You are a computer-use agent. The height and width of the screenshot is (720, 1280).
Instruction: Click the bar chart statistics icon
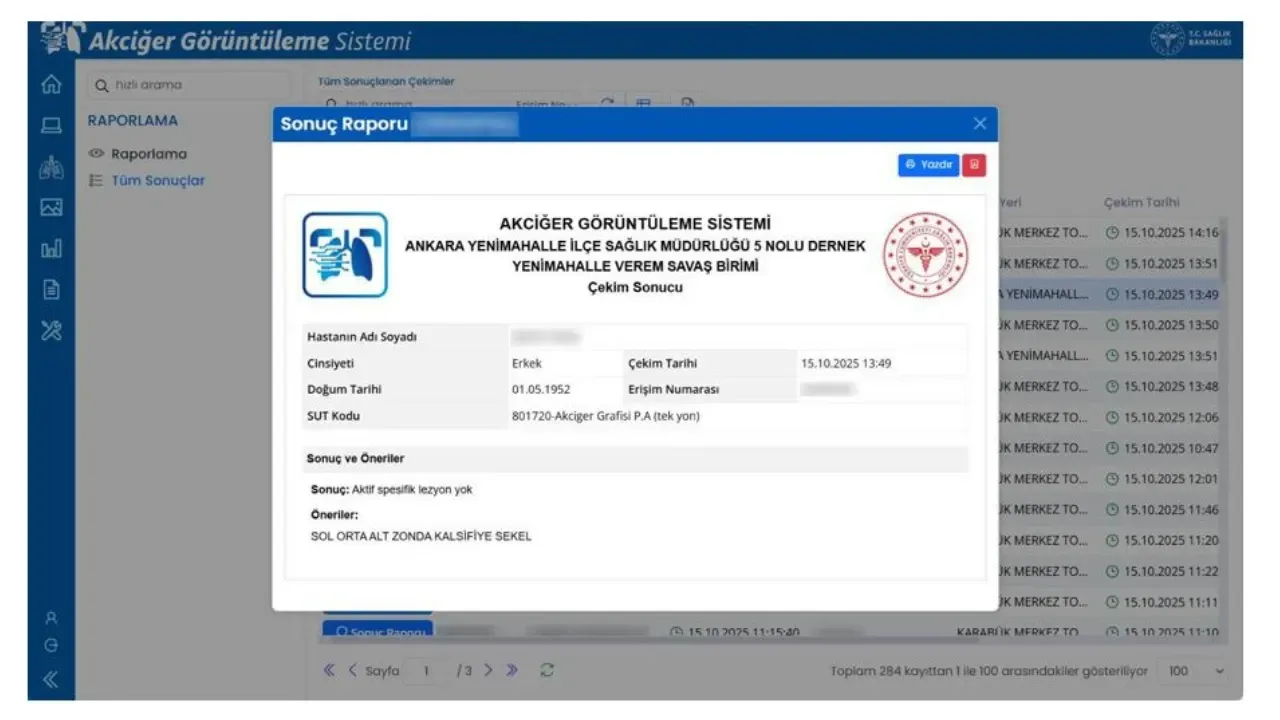(52, 248)
